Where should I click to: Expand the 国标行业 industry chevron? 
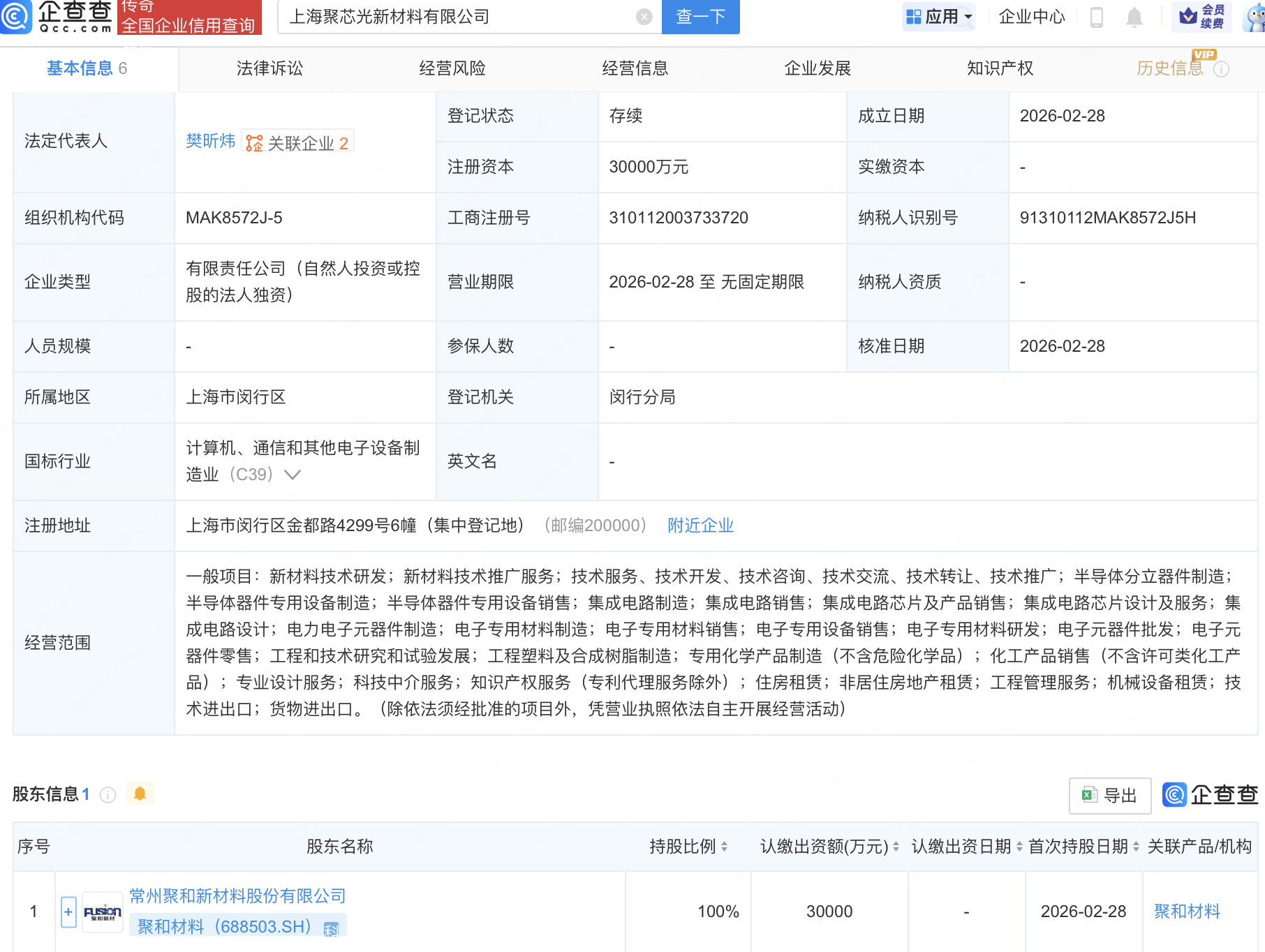click(x=293, y=475)
